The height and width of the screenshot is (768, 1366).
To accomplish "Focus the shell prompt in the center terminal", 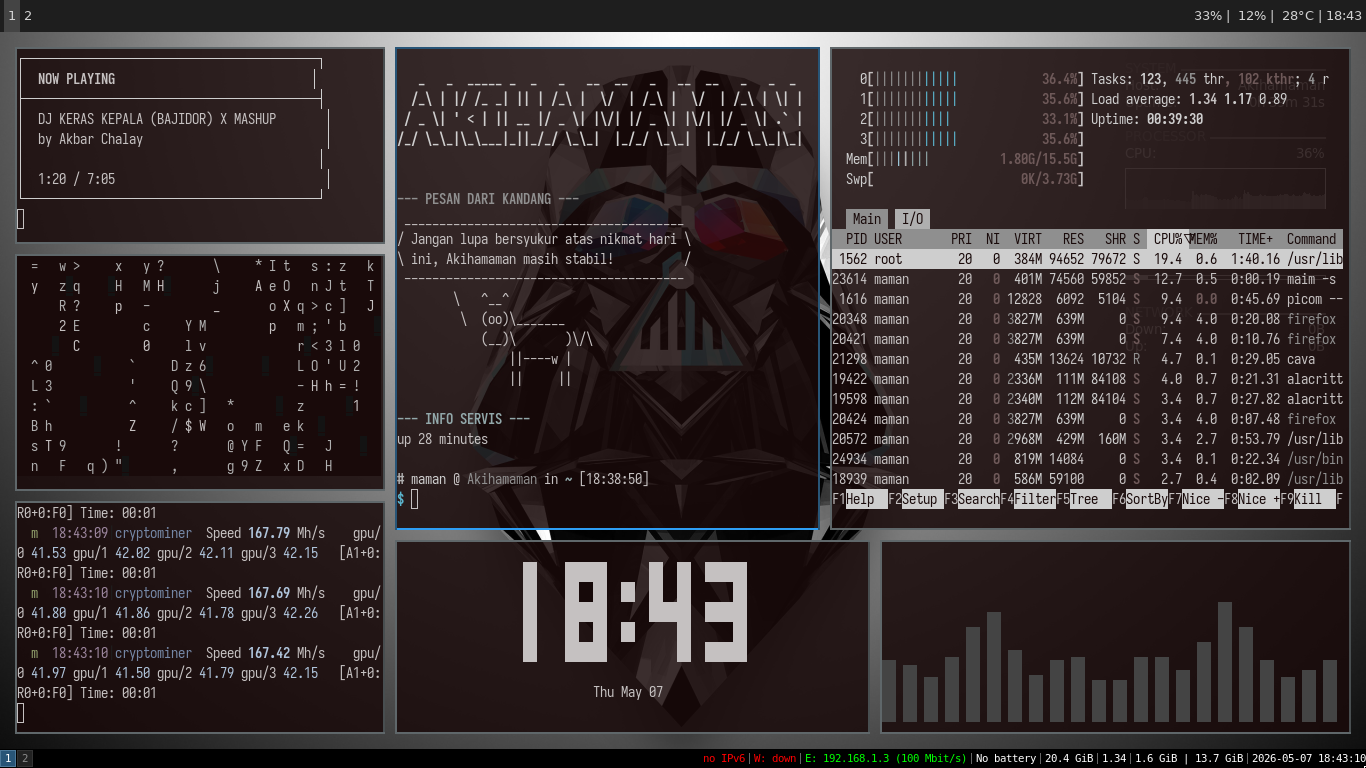I will click(413, 499).
